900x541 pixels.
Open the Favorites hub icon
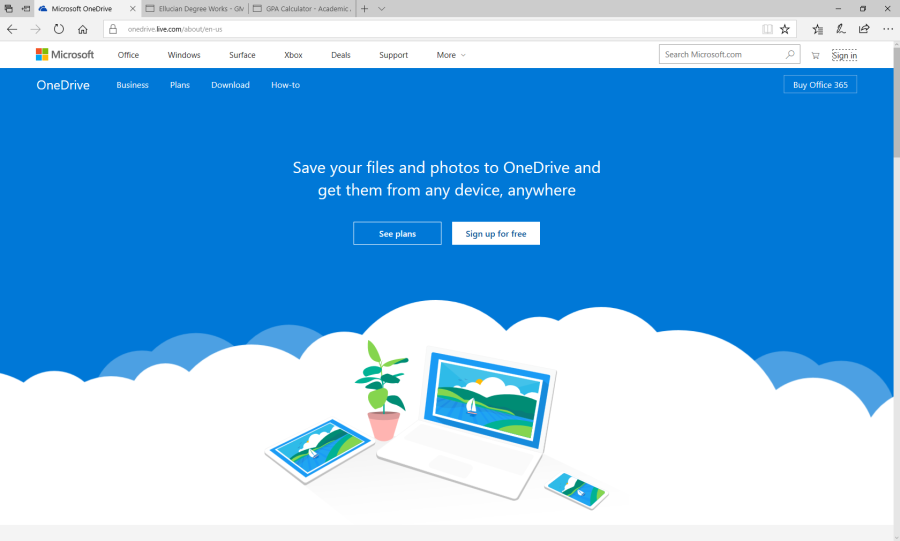point(818,29)
